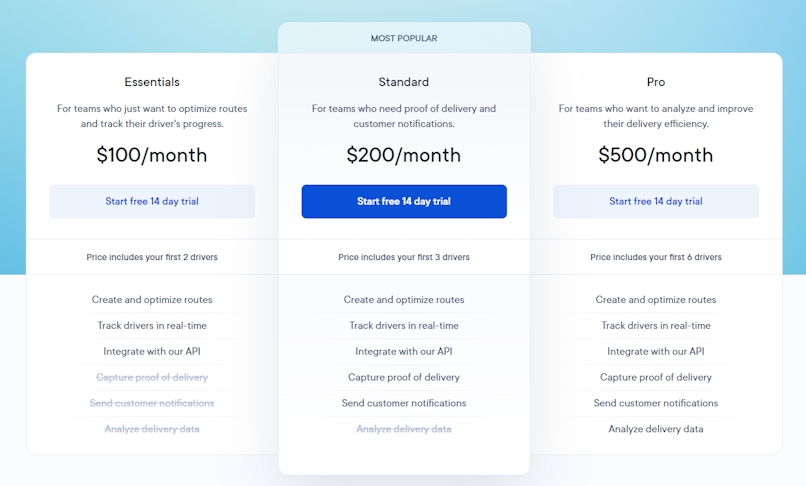Click Essentials' crossed-out "Send customer notifications"

point(152,403)
